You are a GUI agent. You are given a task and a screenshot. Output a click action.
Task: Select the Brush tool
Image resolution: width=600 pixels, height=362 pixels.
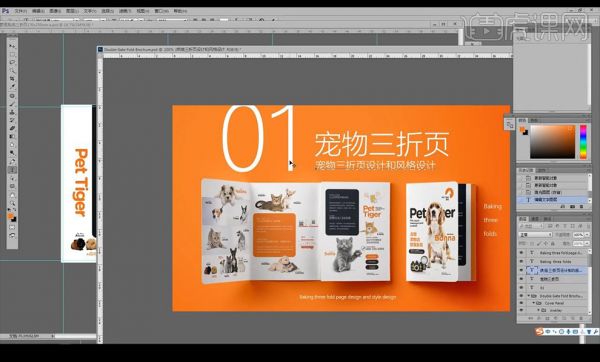pos(12,104)
